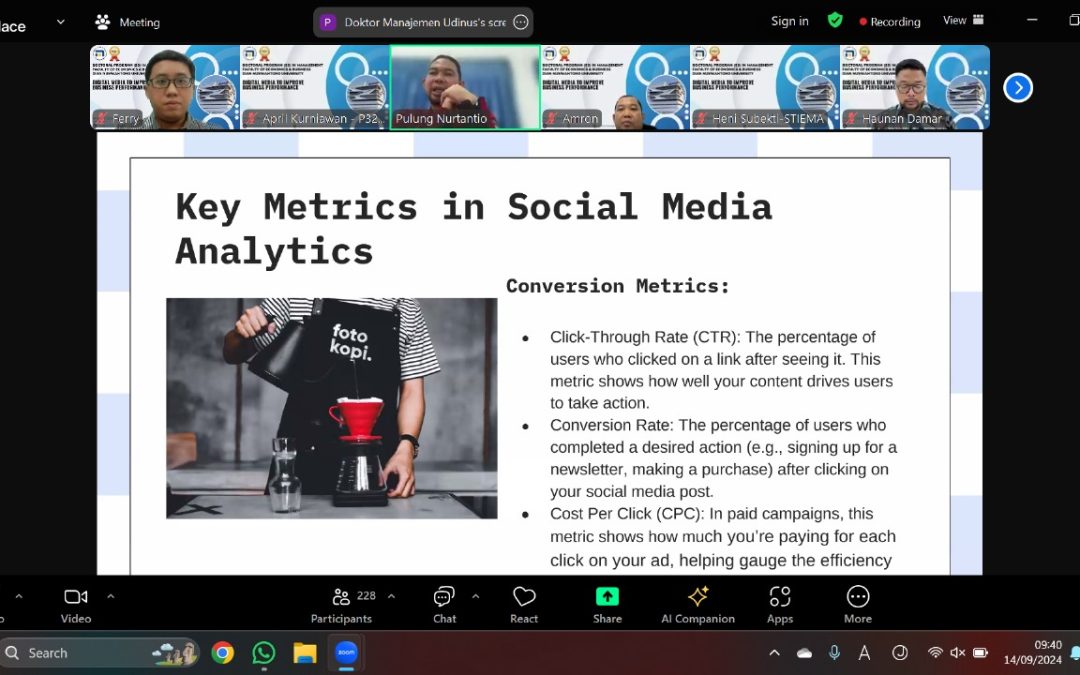Open the View layout menu
1080x675 pixels.
click(x=963, y=20)
